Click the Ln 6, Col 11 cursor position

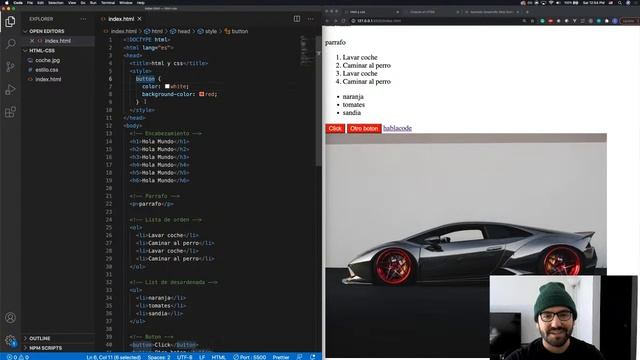pyautogui.click(x=113, y=357)
